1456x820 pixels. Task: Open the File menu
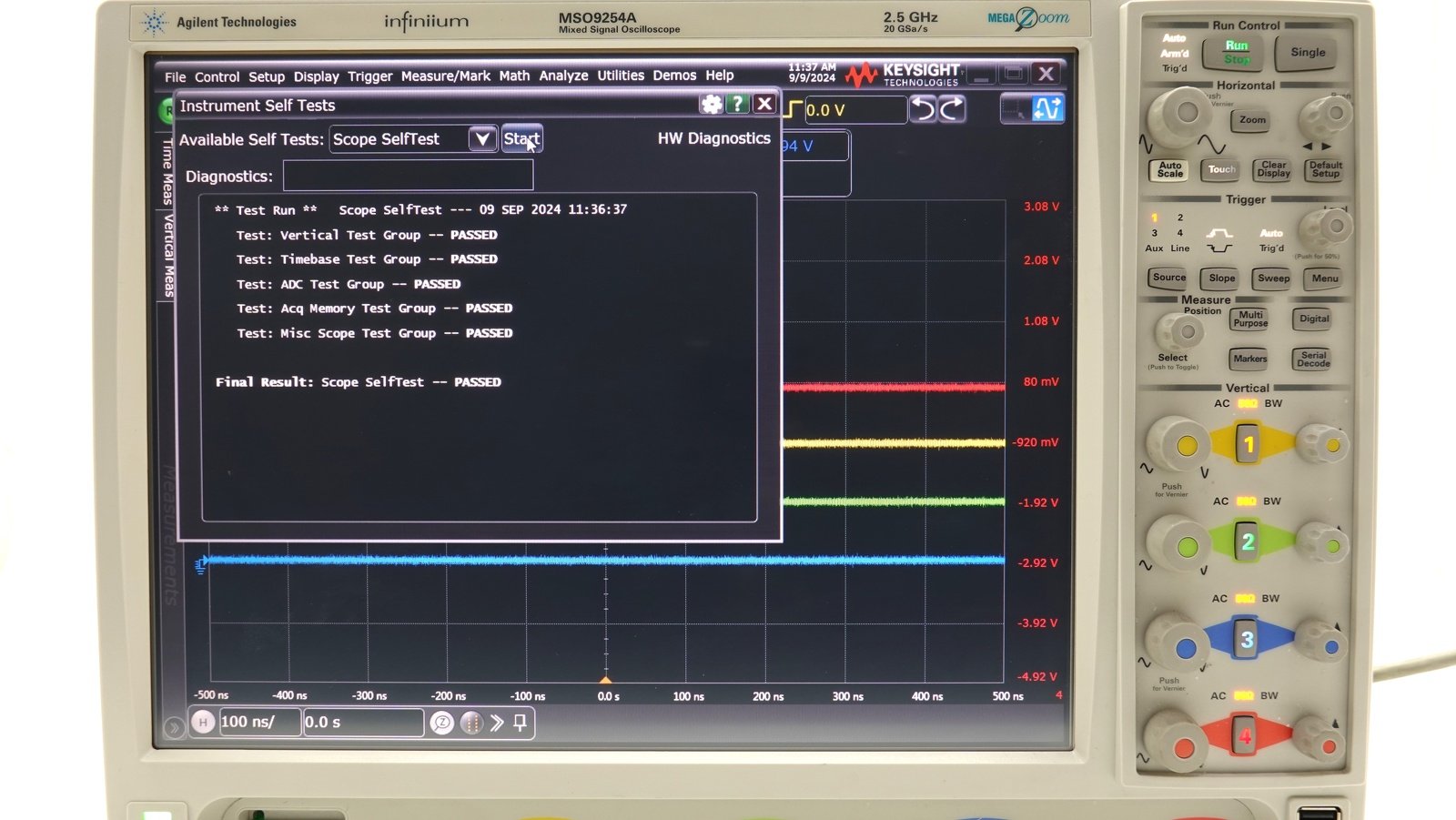(176, 76)
